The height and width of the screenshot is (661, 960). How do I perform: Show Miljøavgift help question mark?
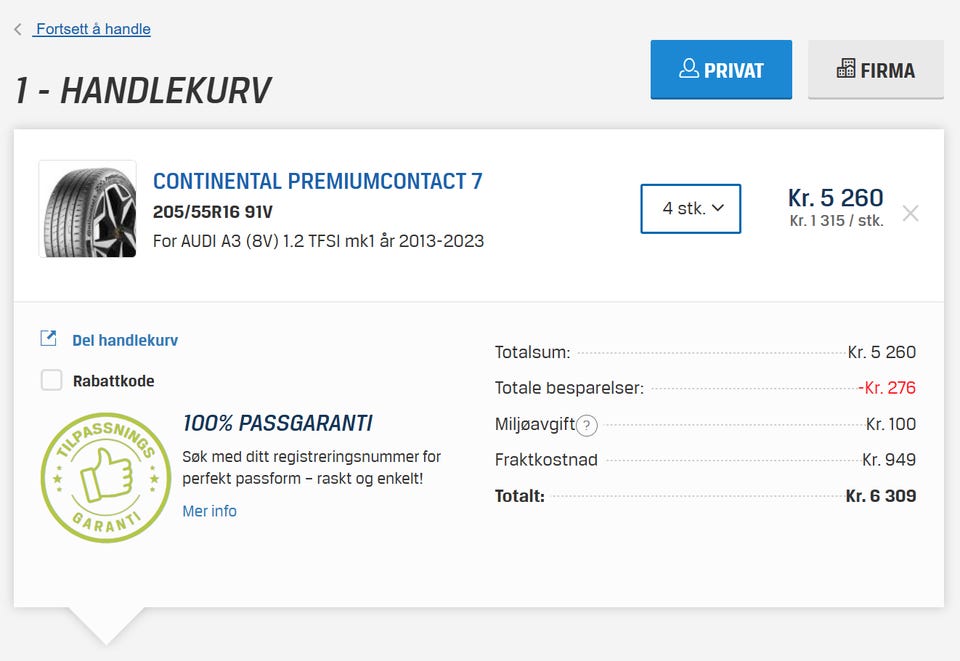587,425
